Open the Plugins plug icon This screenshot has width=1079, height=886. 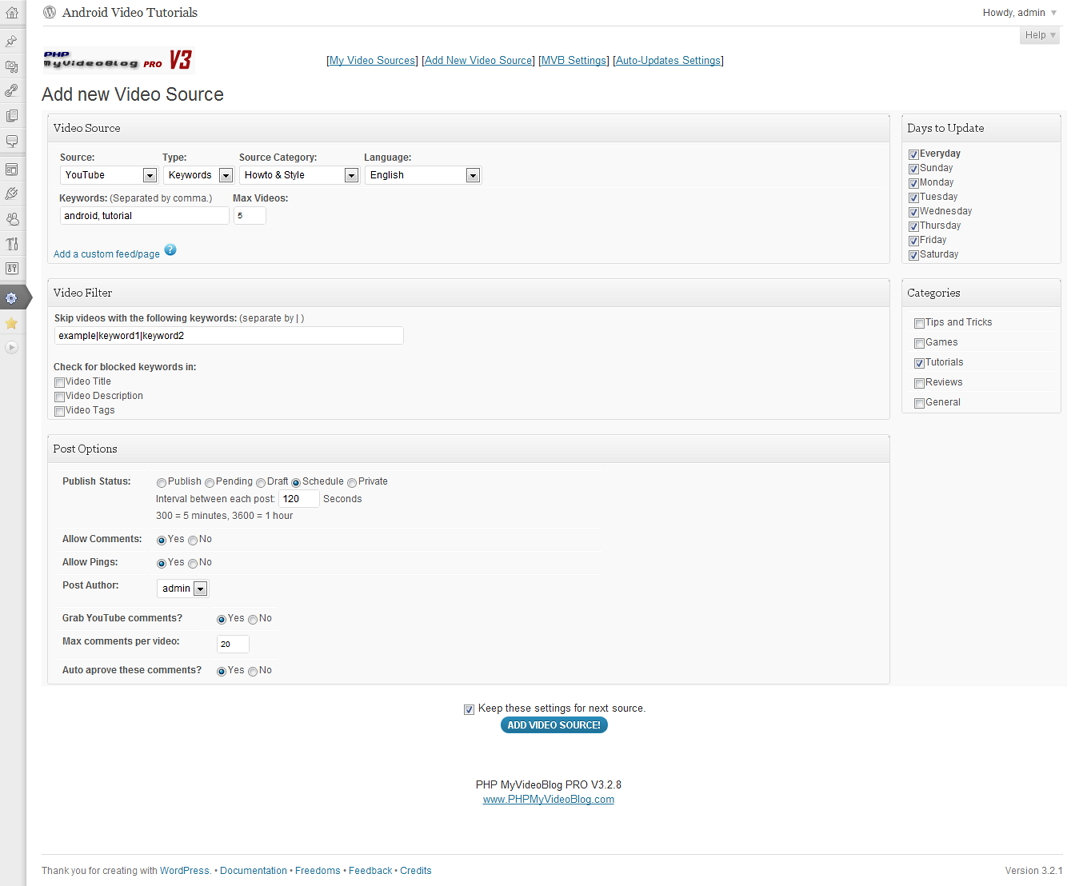point(12,194)
